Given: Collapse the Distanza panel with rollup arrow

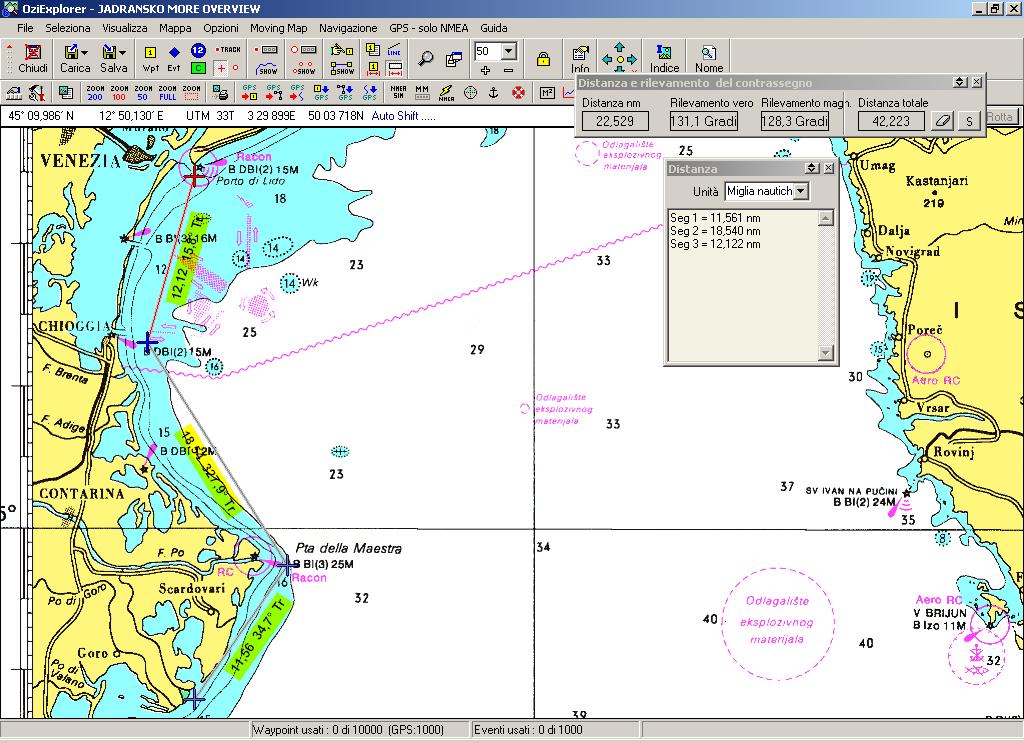Looking at the screenshot, I should 812,168.
